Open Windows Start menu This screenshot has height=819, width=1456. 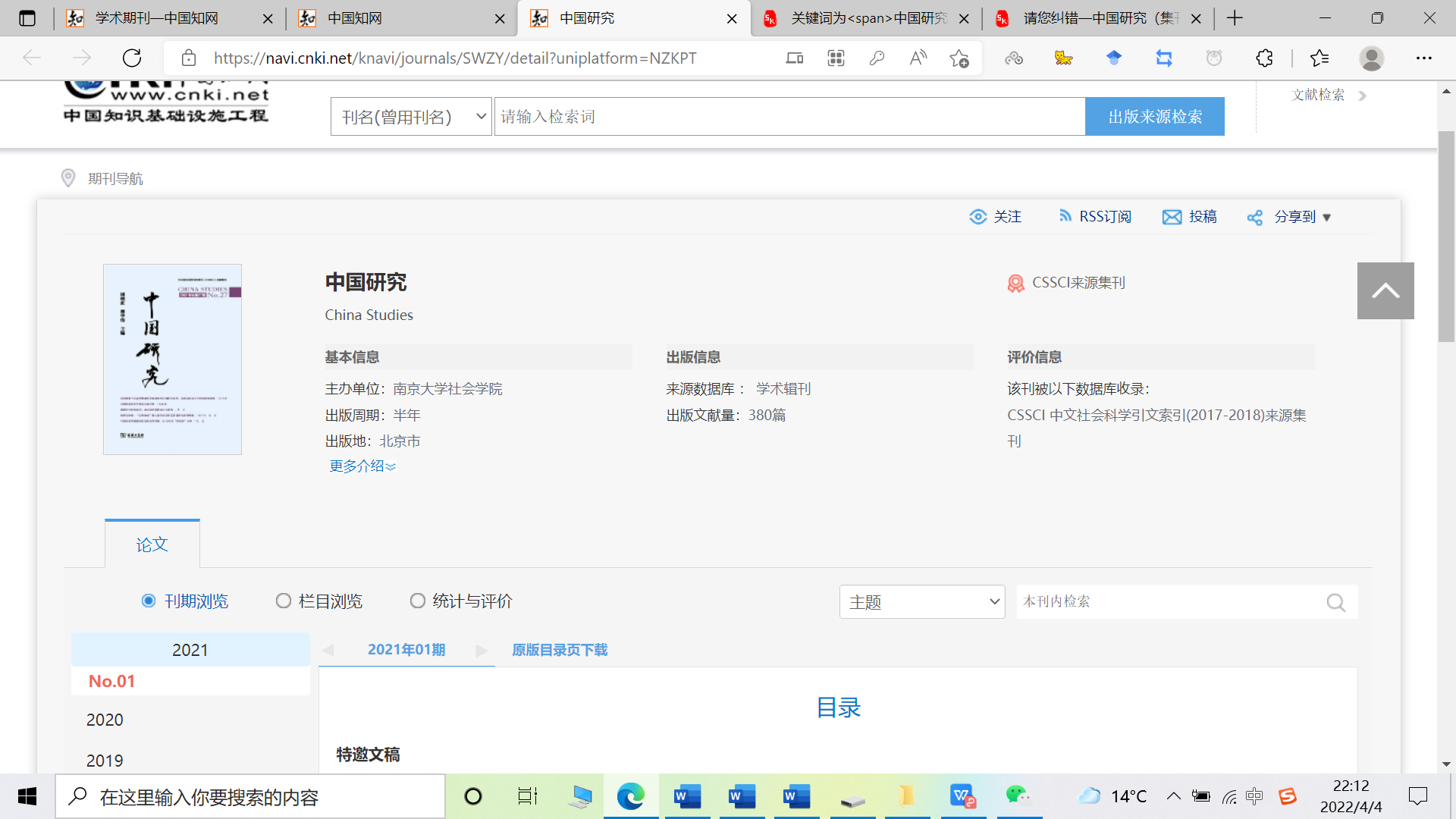(27, 796)
